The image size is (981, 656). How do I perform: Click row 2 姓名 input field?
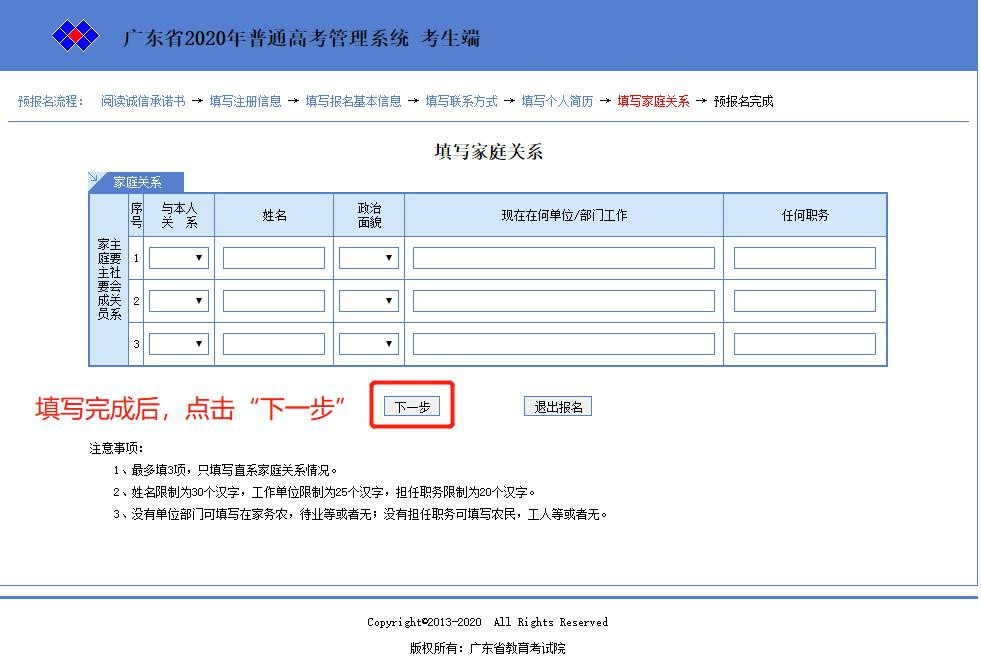(x=273, y=301)
